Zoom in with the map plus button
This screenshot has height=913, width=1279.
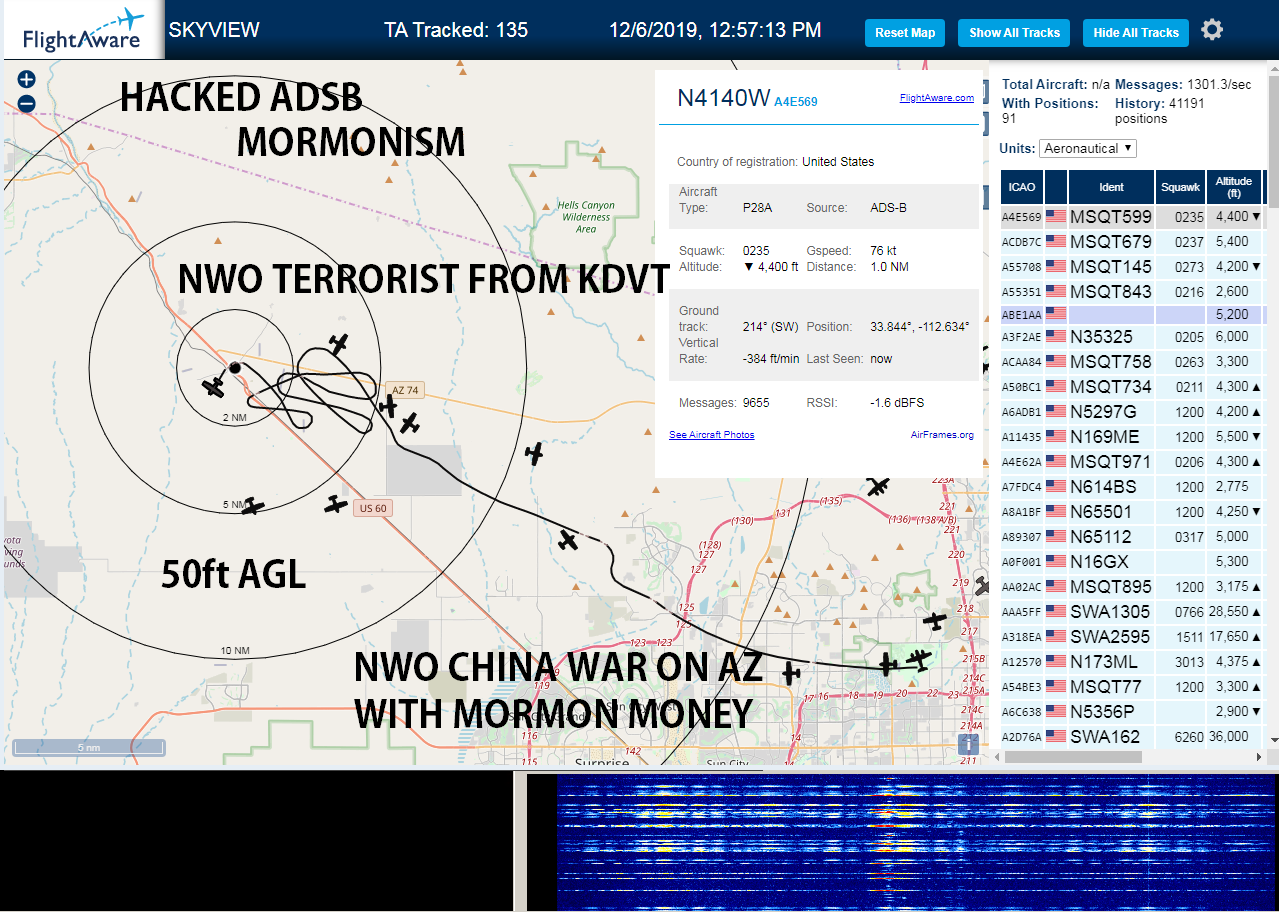[27, 79]
